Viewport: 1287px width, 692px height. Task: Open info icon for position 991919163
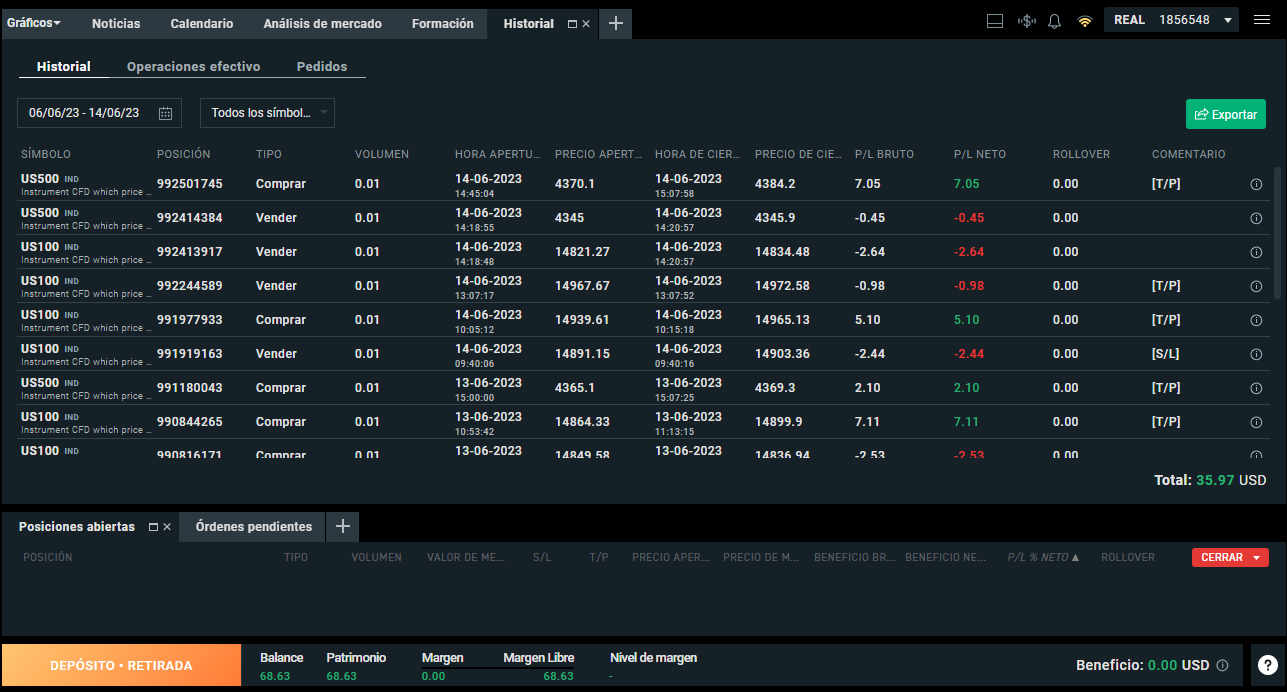pos(1256,354)
